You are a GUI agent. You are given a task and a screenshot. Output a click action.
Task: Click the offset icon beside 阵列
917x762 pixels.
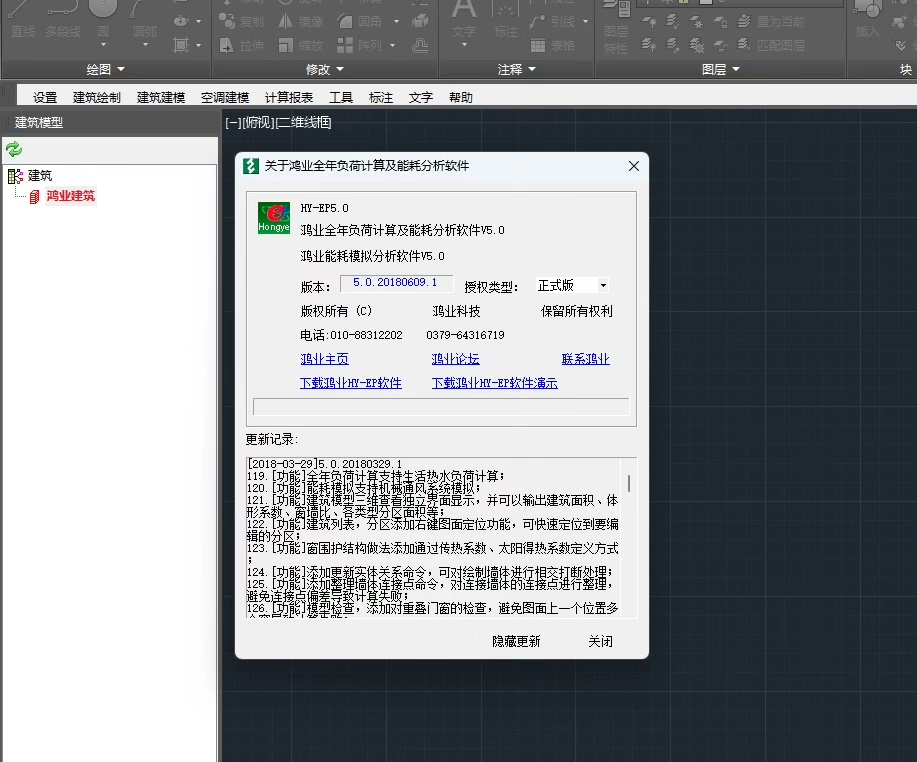point(420,45)
